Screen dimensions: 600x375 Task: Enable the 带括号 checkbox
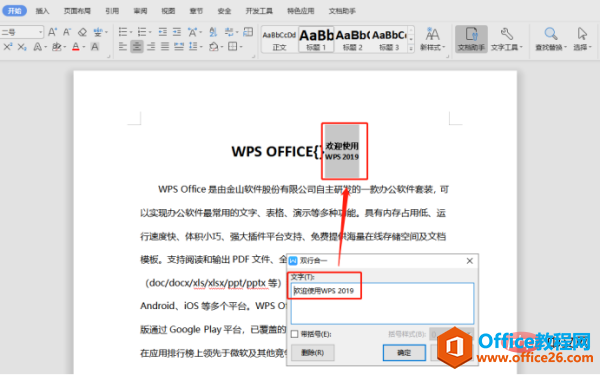coord(295,334)
